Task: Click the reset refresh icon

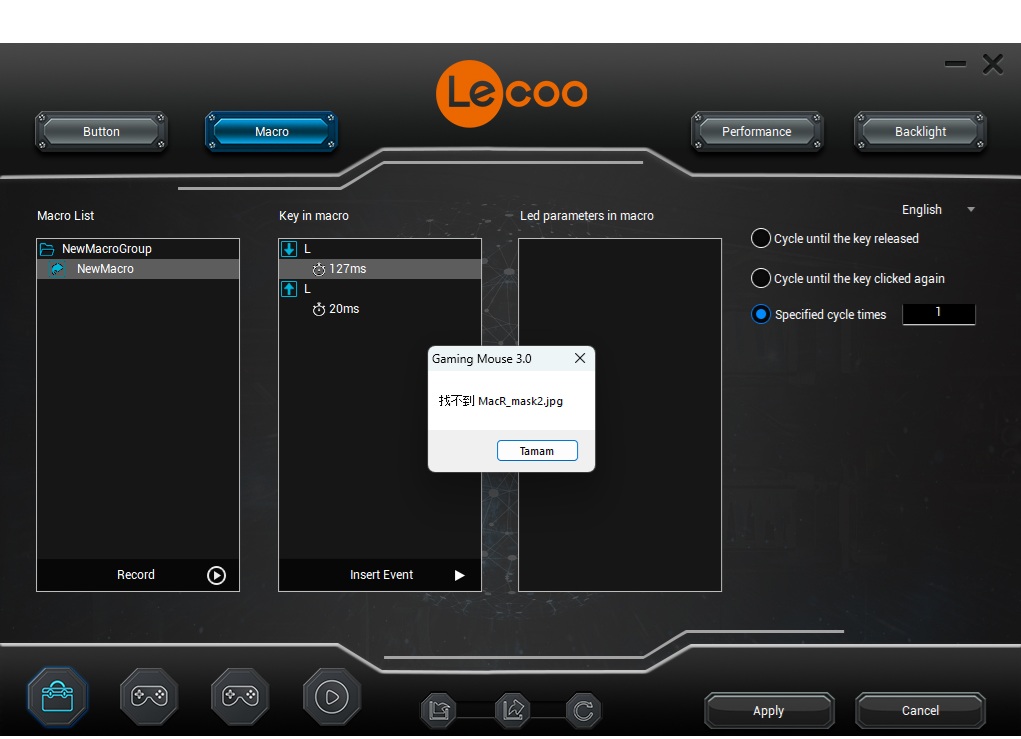Action: (583, 710)
